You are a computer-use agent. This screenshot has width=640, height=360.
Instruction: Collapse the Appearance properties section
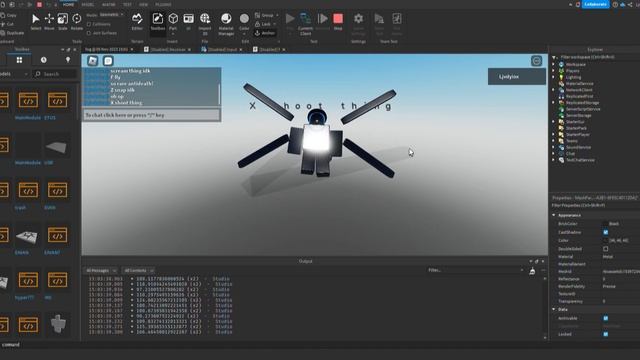pyautogui.click(x=554, y=215)
